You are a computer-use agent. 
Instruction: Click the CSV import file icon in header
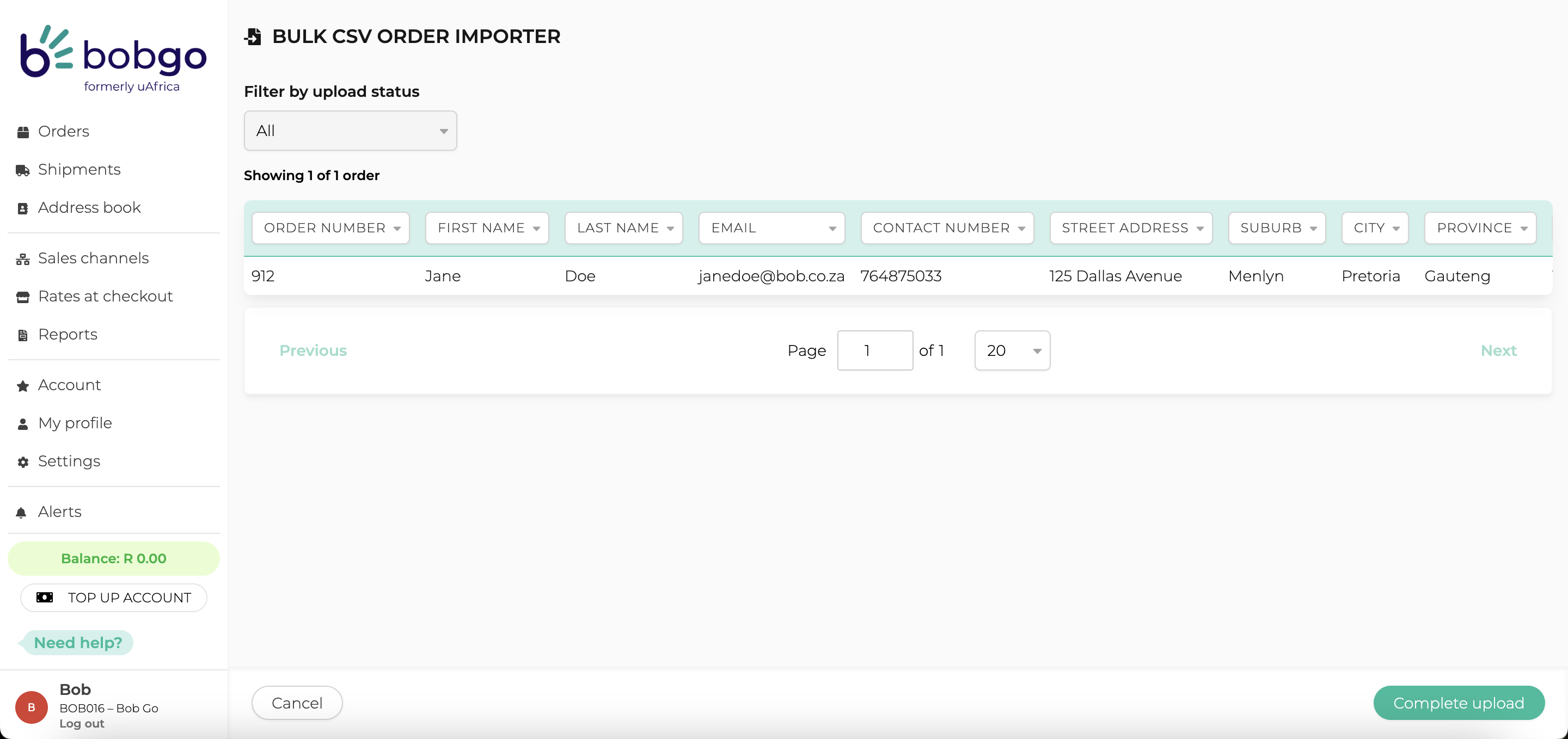(x=253, y=36)
